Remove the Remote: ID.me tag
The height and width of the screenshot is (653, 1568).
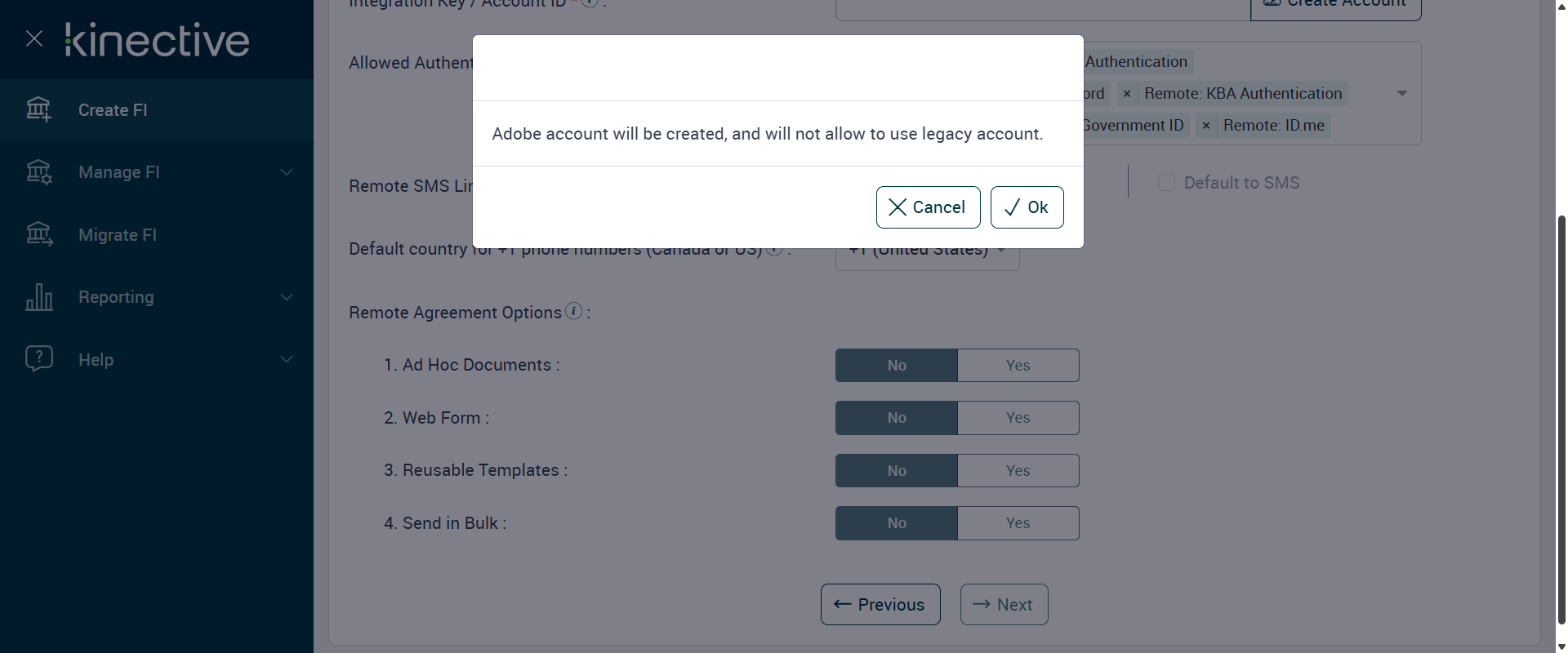[1206, 126]
